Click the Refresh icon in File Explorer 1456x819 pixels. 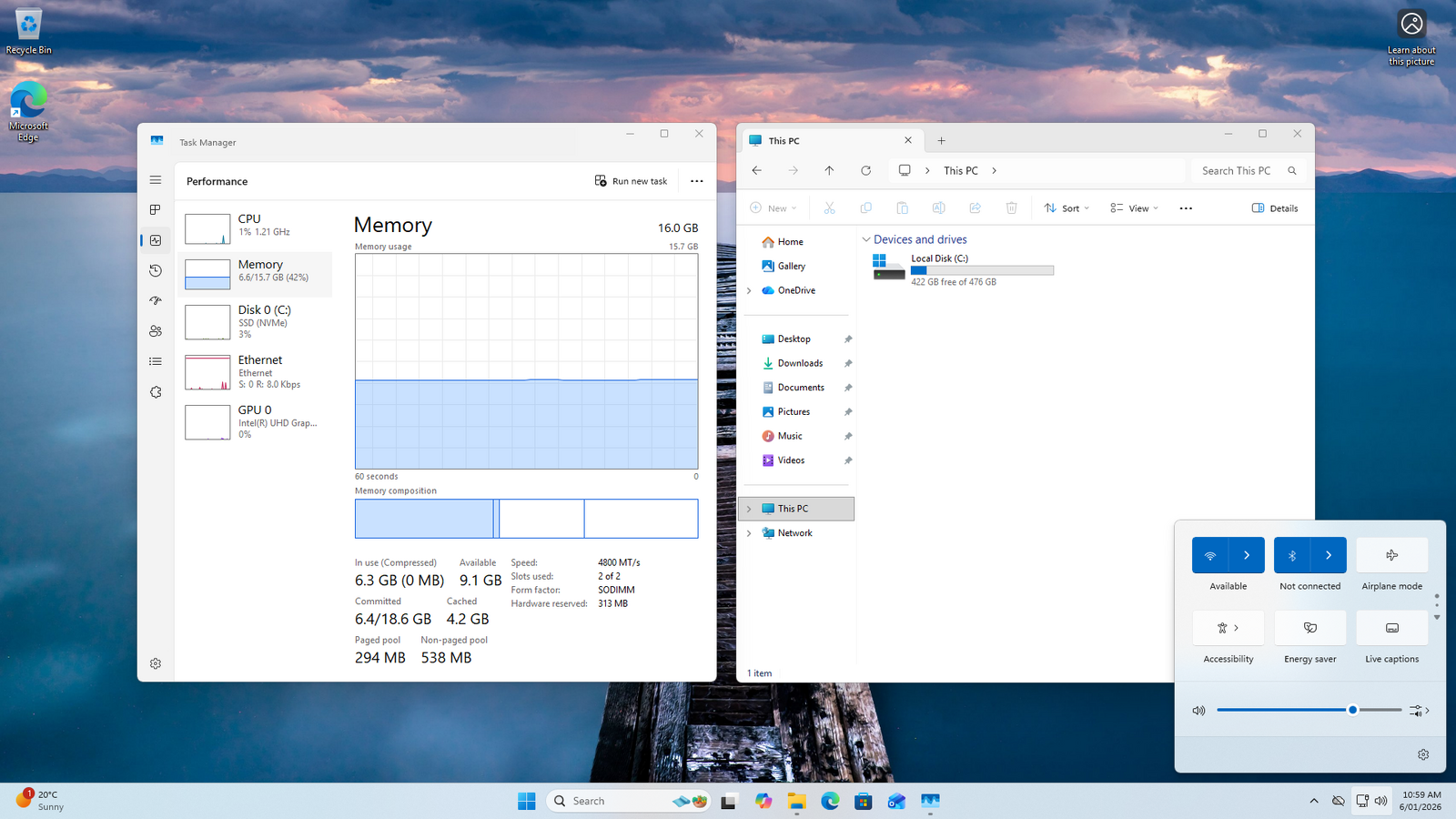[x=865, y=170]
